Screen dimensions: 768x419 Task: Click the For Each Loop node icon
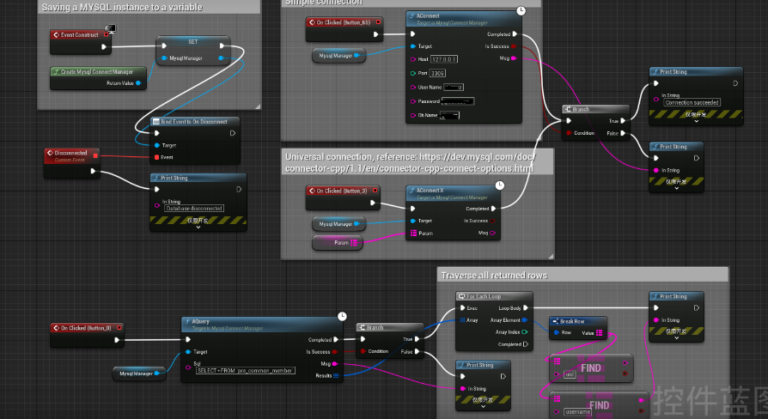(x=461, y=296)
